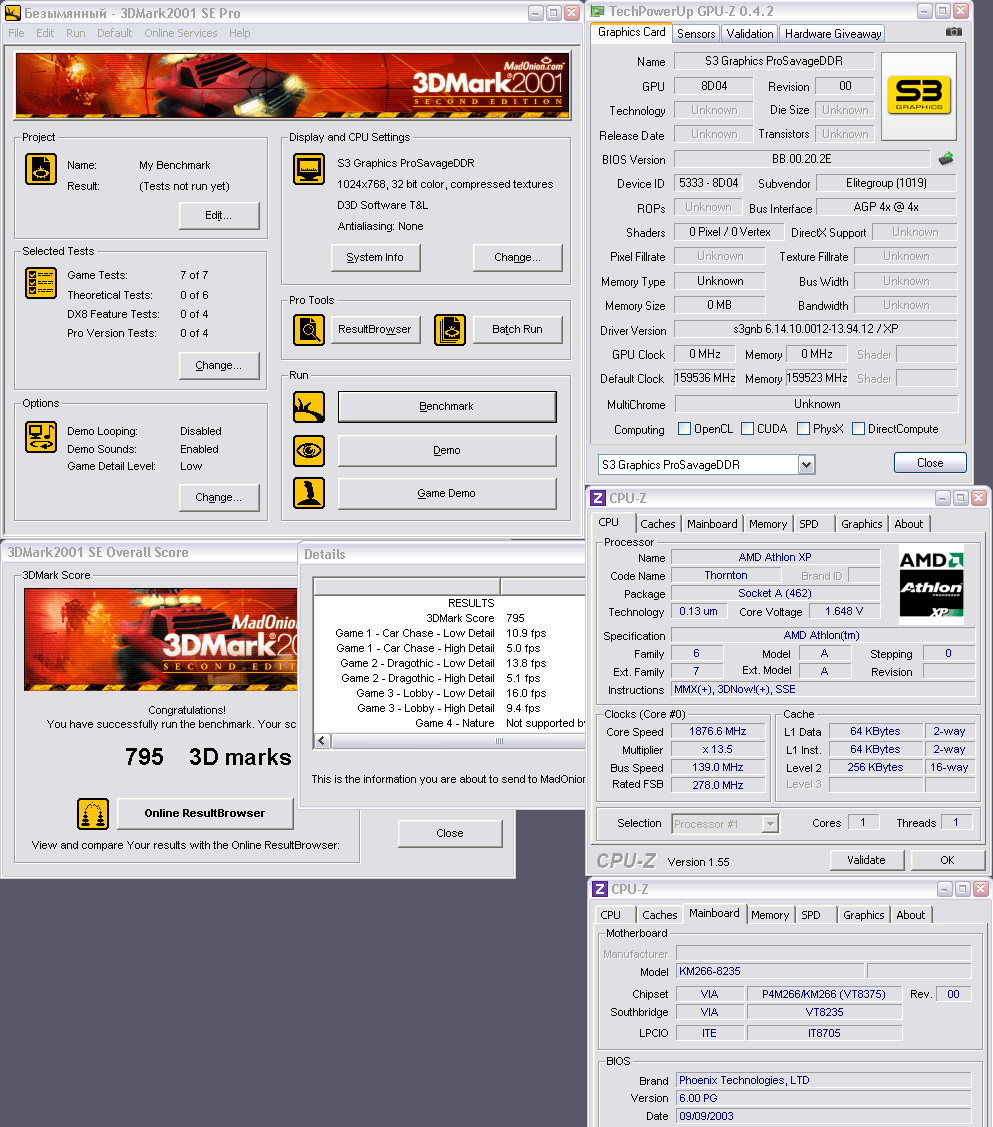Switch to Caches tab in upper CPU-Z window
The image size is (993, 1127).
tap(657, 524)
